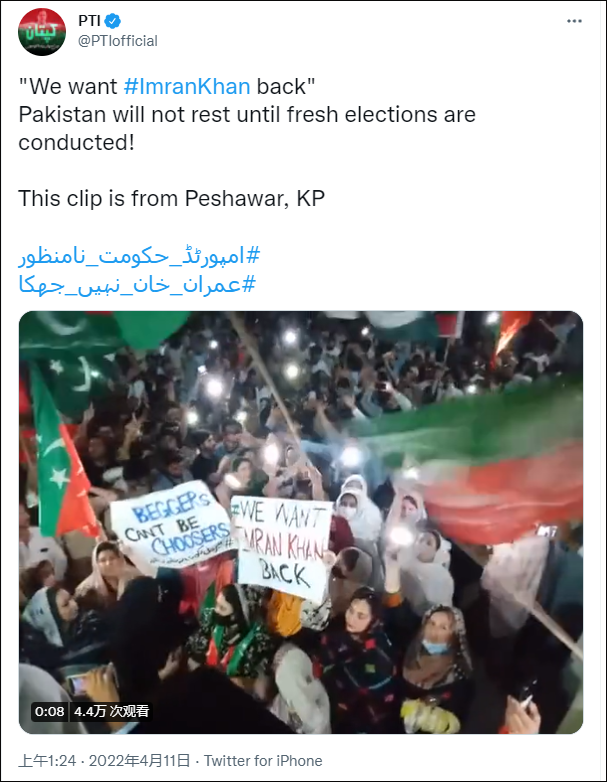Open the first Urdu hashtag link
607x782 pixels.
tap(139, 256)
